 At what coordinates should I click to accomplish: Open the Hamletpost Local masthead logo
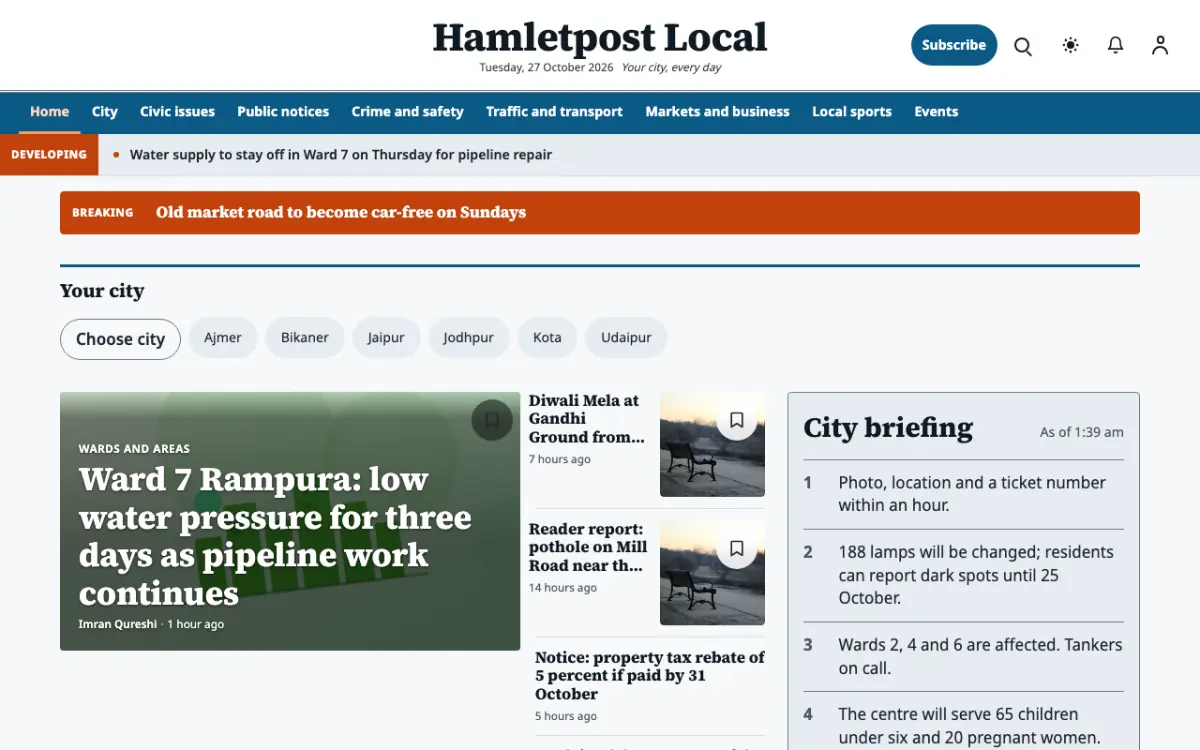(600, 38)
